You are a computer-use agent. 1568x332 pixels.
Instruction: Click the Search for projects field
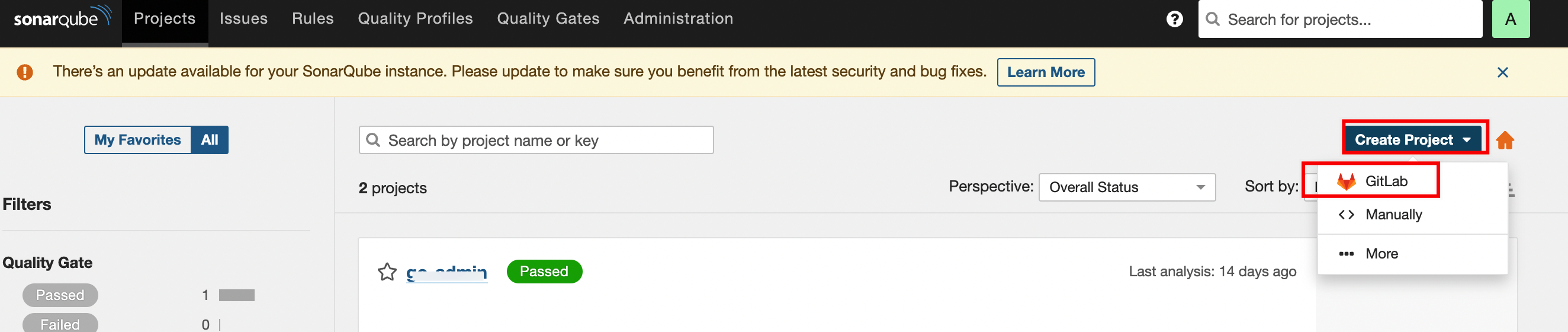tap(1345, 20)
